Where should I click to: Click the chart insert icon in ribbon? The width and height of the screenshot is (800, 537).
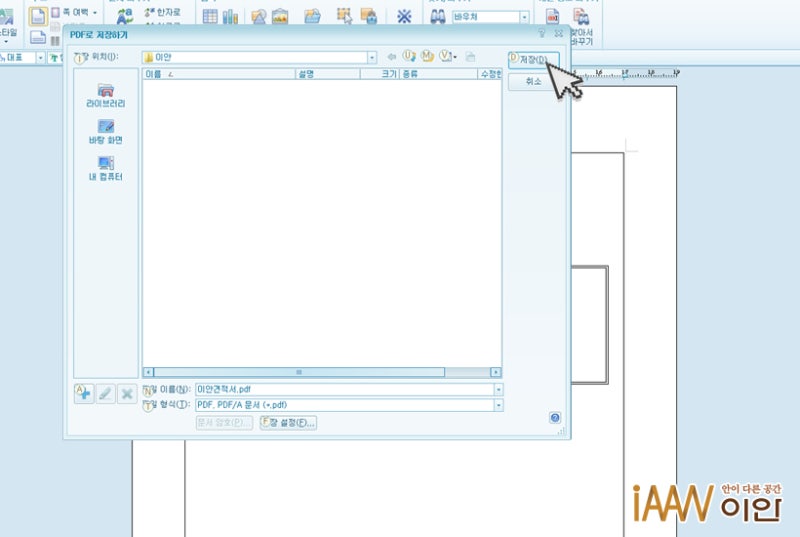coord(230,16)
